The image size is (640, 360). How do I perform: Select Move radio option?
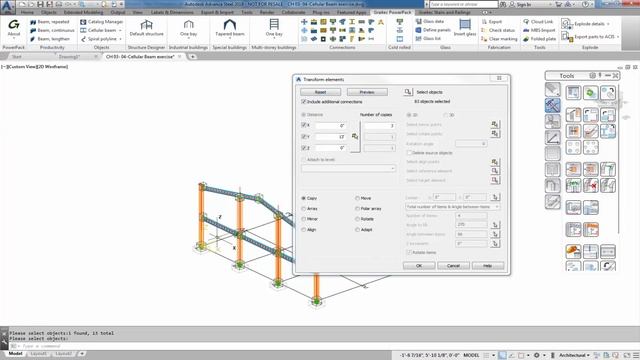coord(357,198)
